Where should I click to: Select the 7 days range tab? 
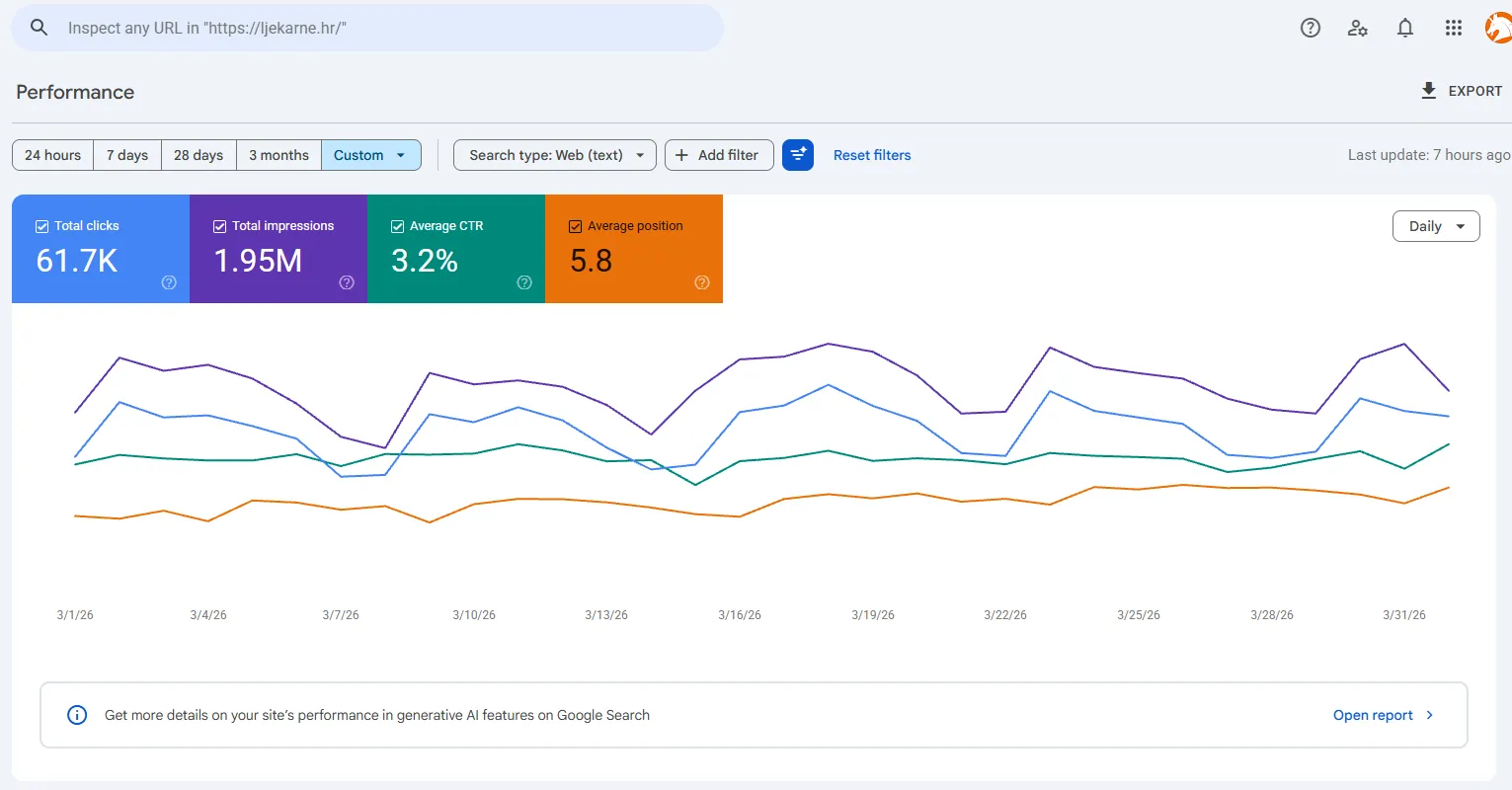click(x=127, y=155)
